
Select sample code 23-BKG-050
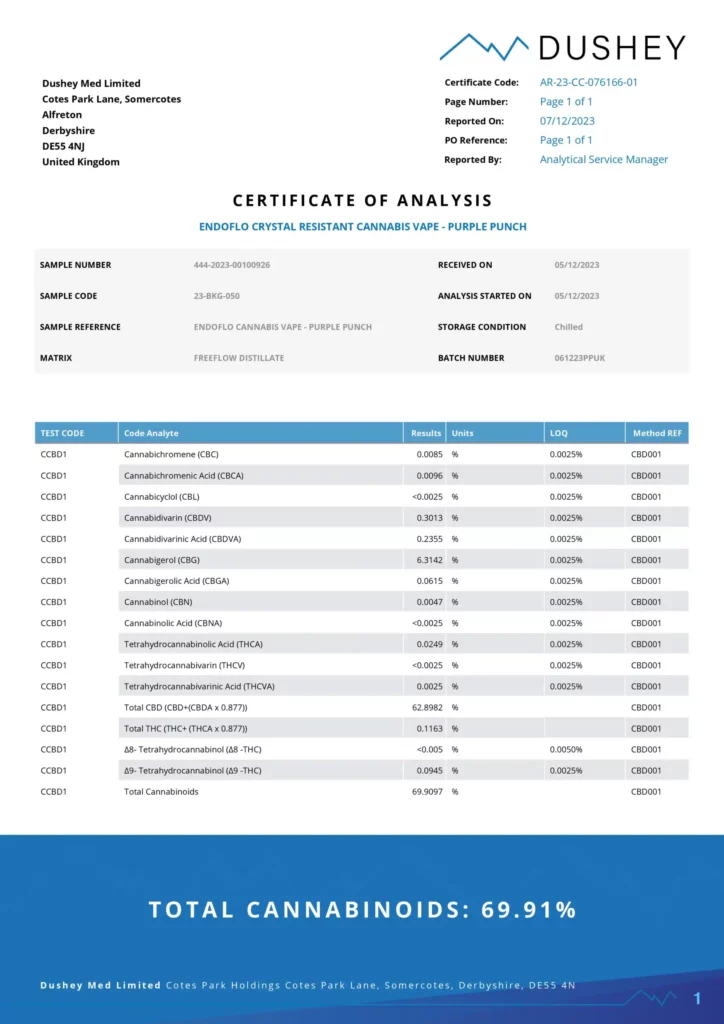pyautogui.click(x=217, y=296)
